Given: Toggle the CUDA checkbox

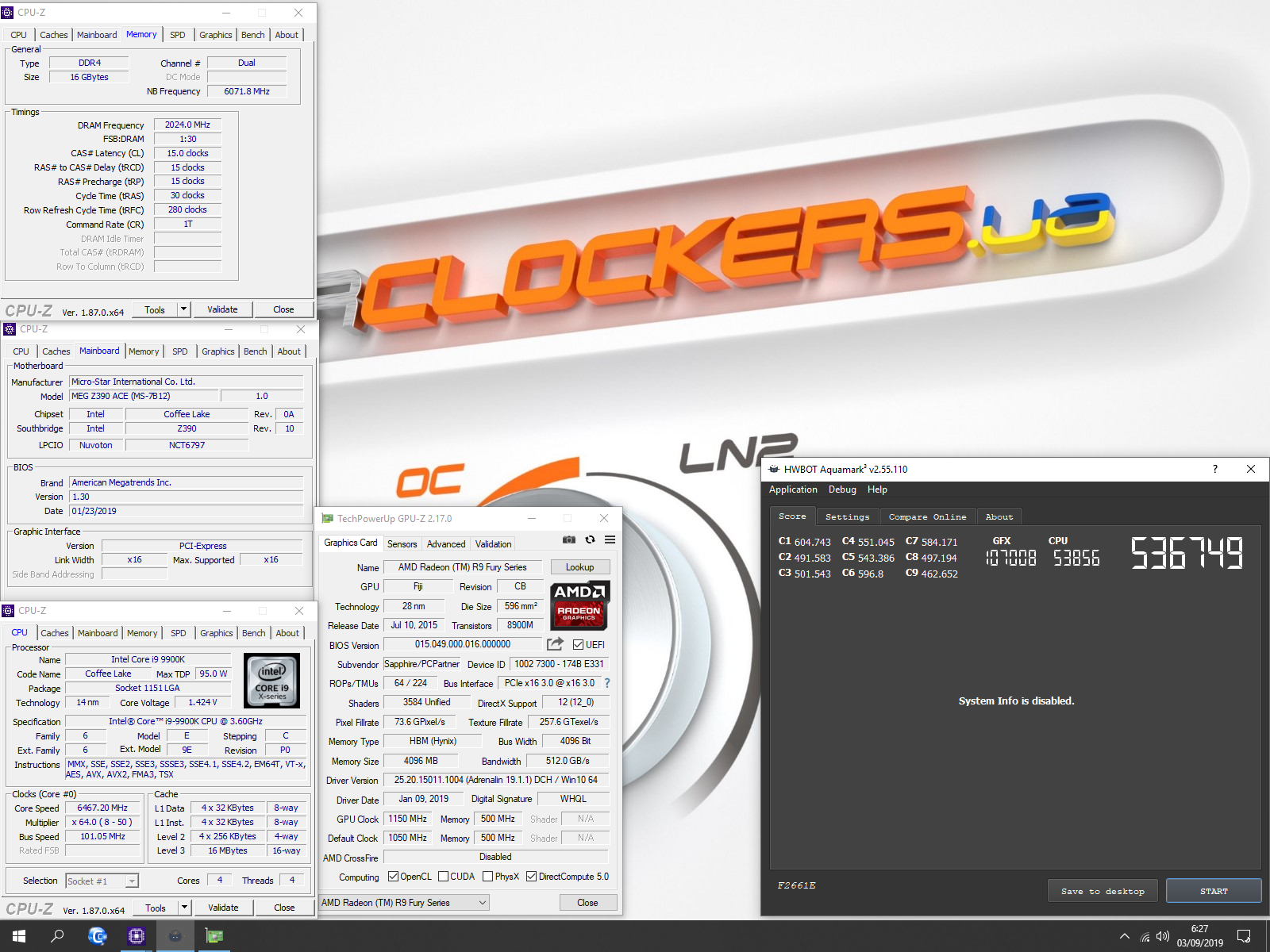Looking at the screenshot, I should (444, 877).
